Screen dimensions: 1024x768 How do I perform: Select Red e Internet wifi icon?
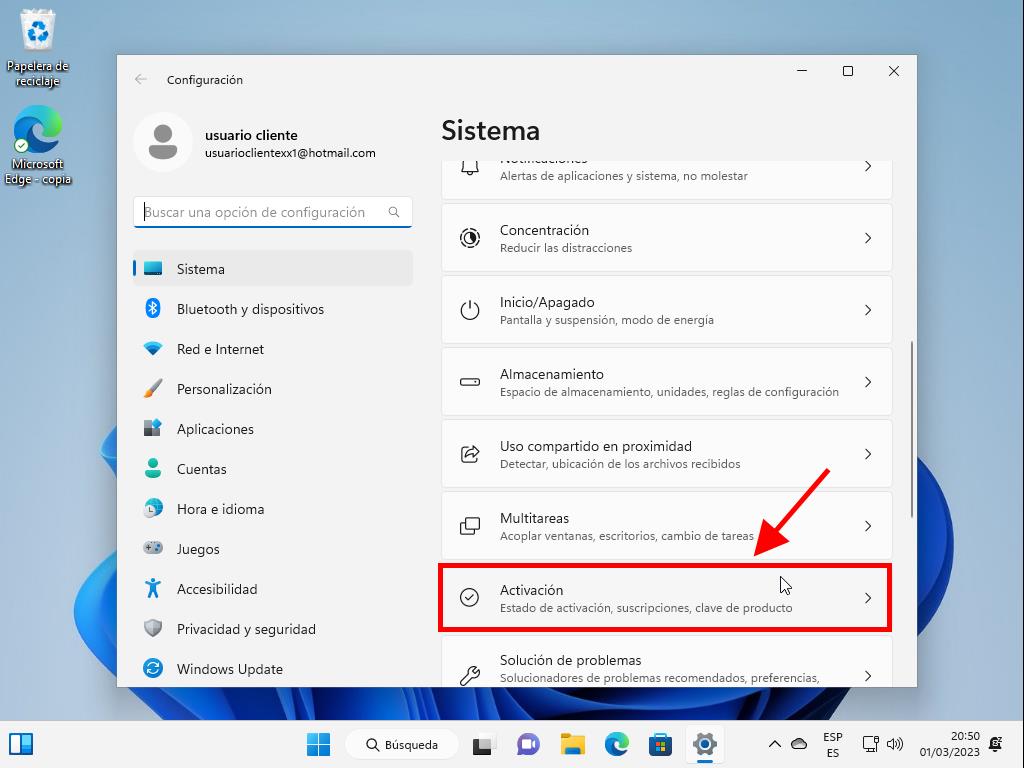click(x=153, y=349)
